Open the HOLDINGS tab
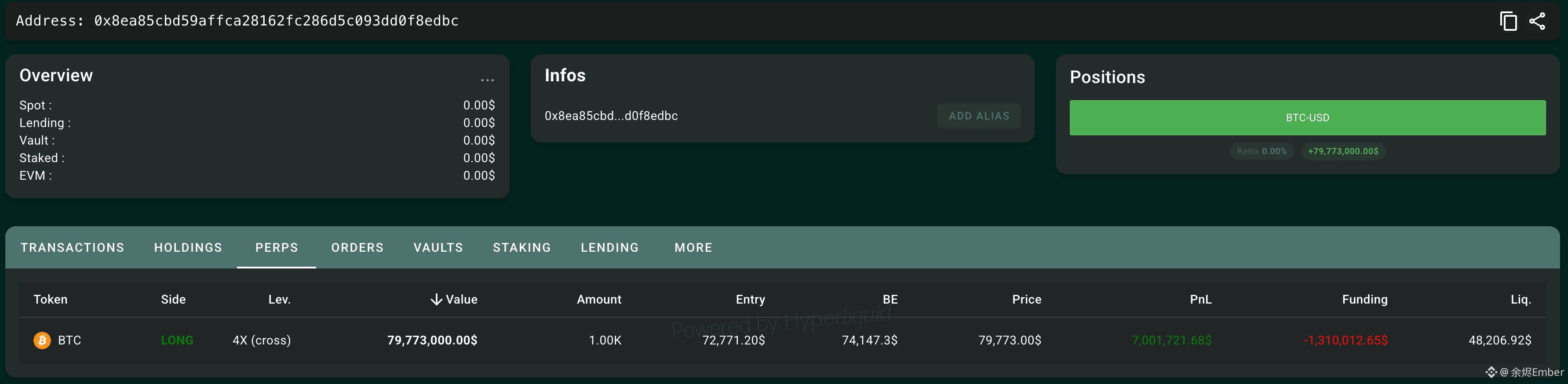 [188, 248]
